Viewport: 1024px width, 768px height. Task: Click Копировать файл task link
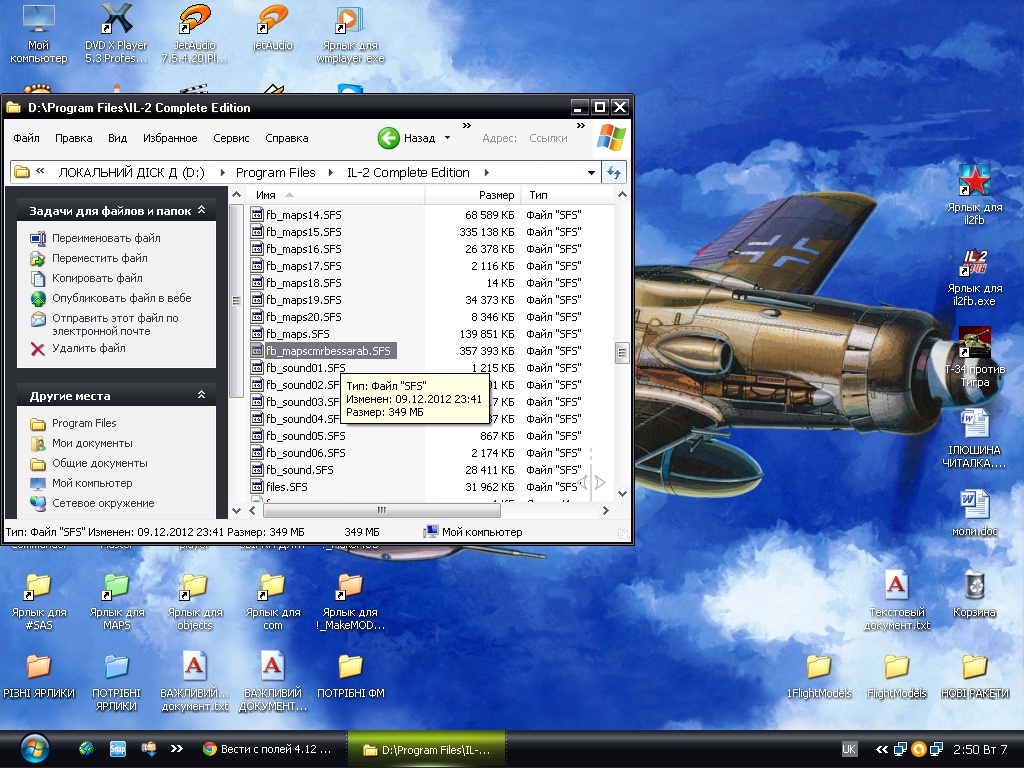(x=97, y=278)
